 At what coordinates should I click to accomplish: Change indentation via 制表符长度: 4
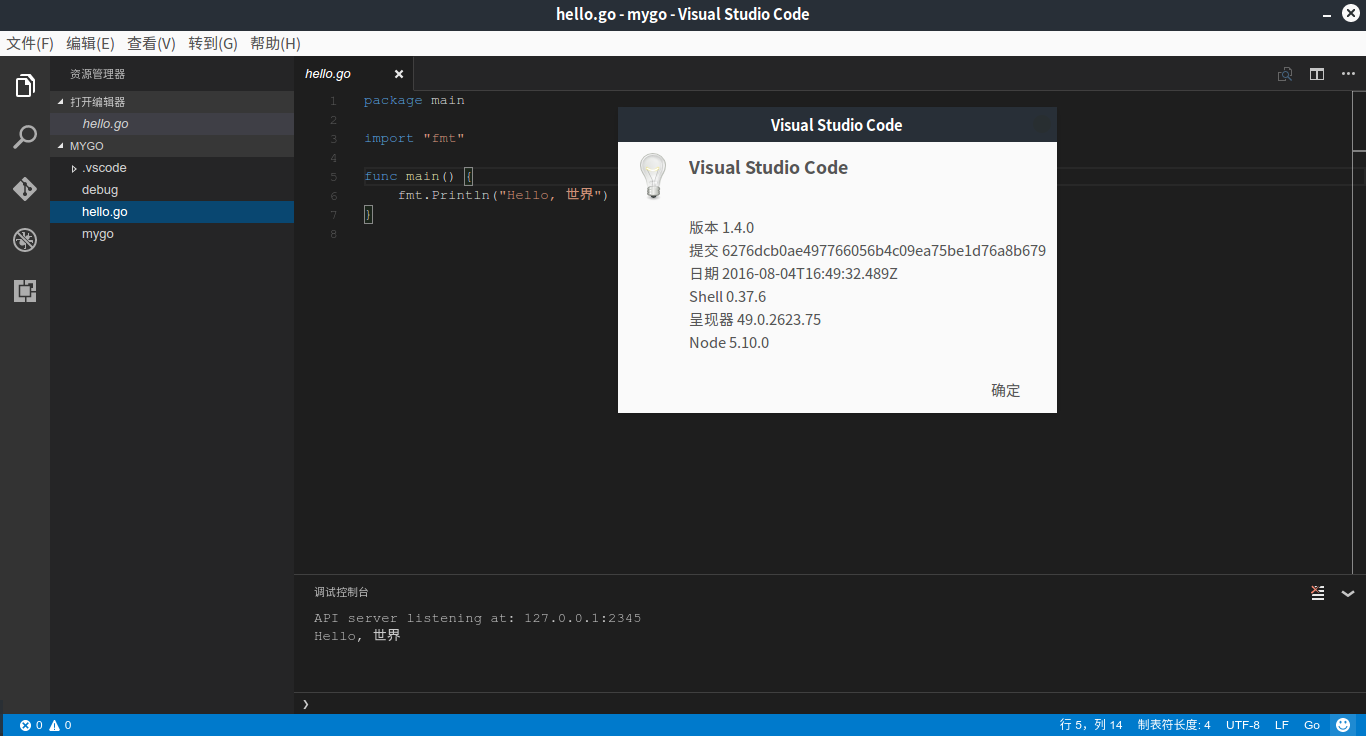[1174, 725]
